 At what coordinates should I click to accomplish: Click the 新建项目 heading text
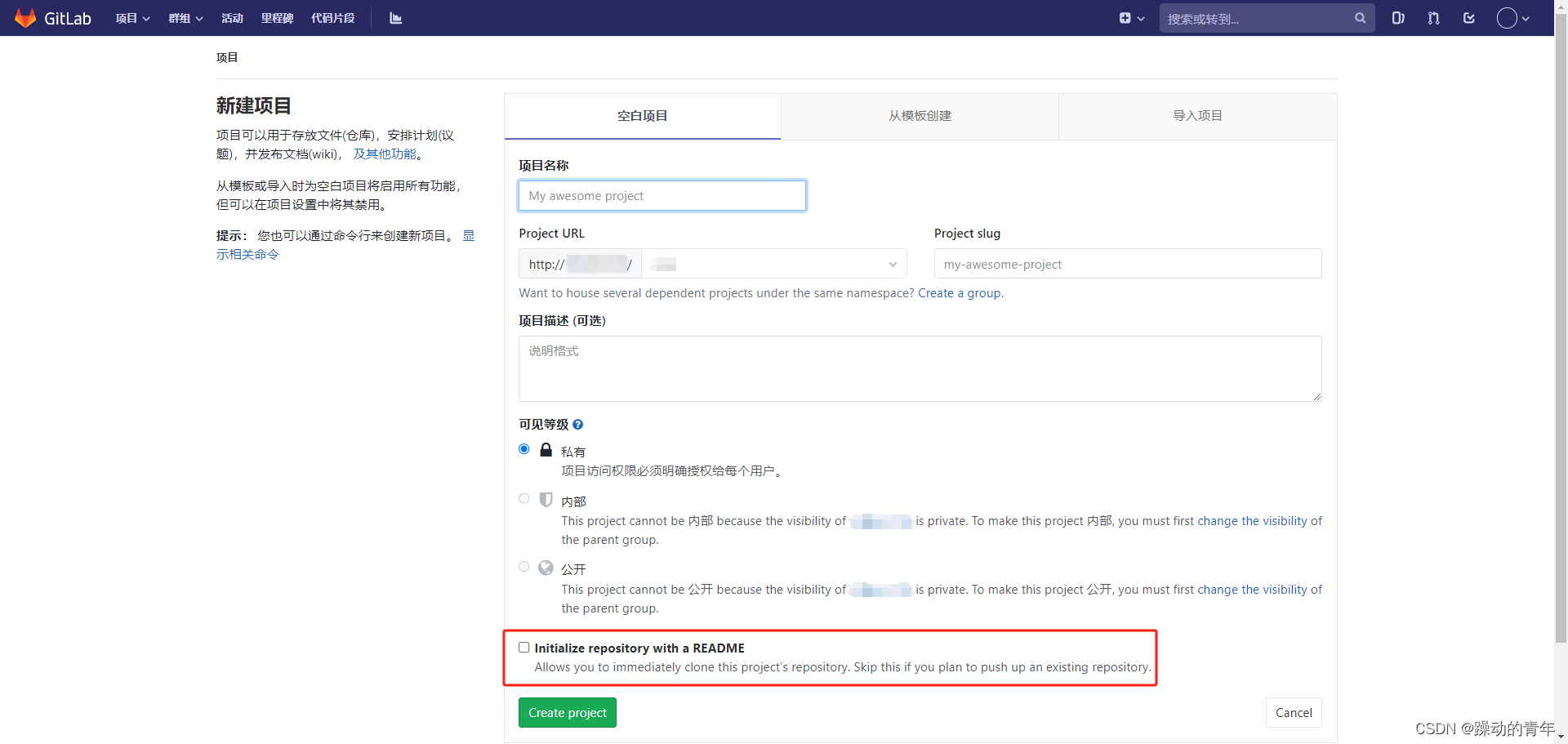(x=253, y=105)
